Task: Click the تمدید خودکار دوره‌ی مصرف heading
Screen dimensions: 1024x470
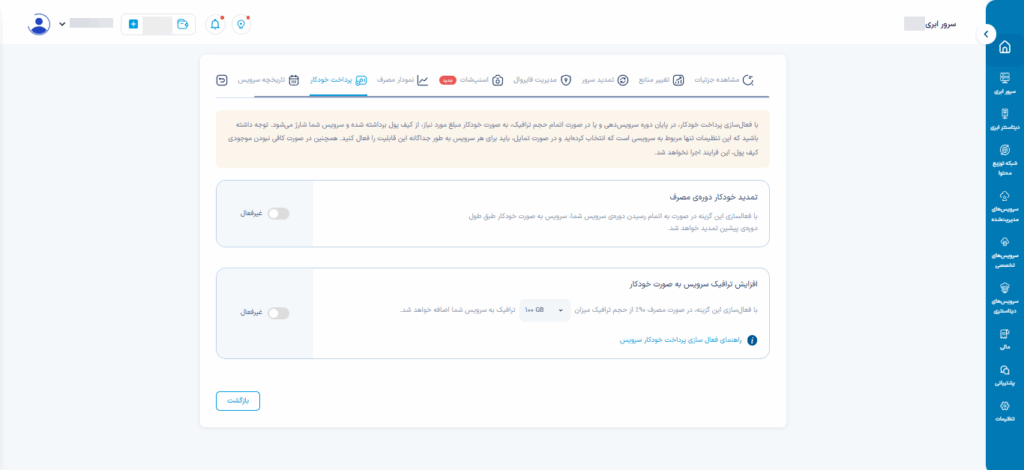Action: point(716,196)
